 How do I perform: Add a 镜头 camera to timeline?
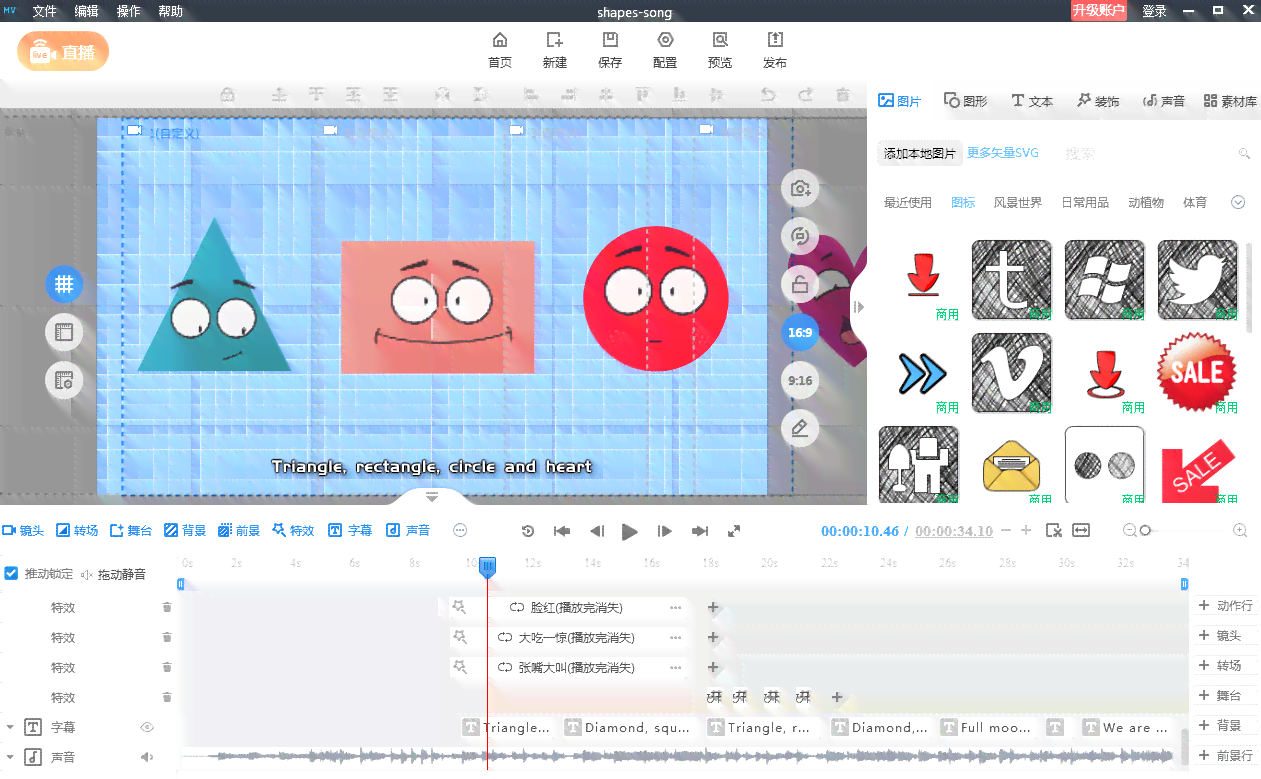point(23,531)
